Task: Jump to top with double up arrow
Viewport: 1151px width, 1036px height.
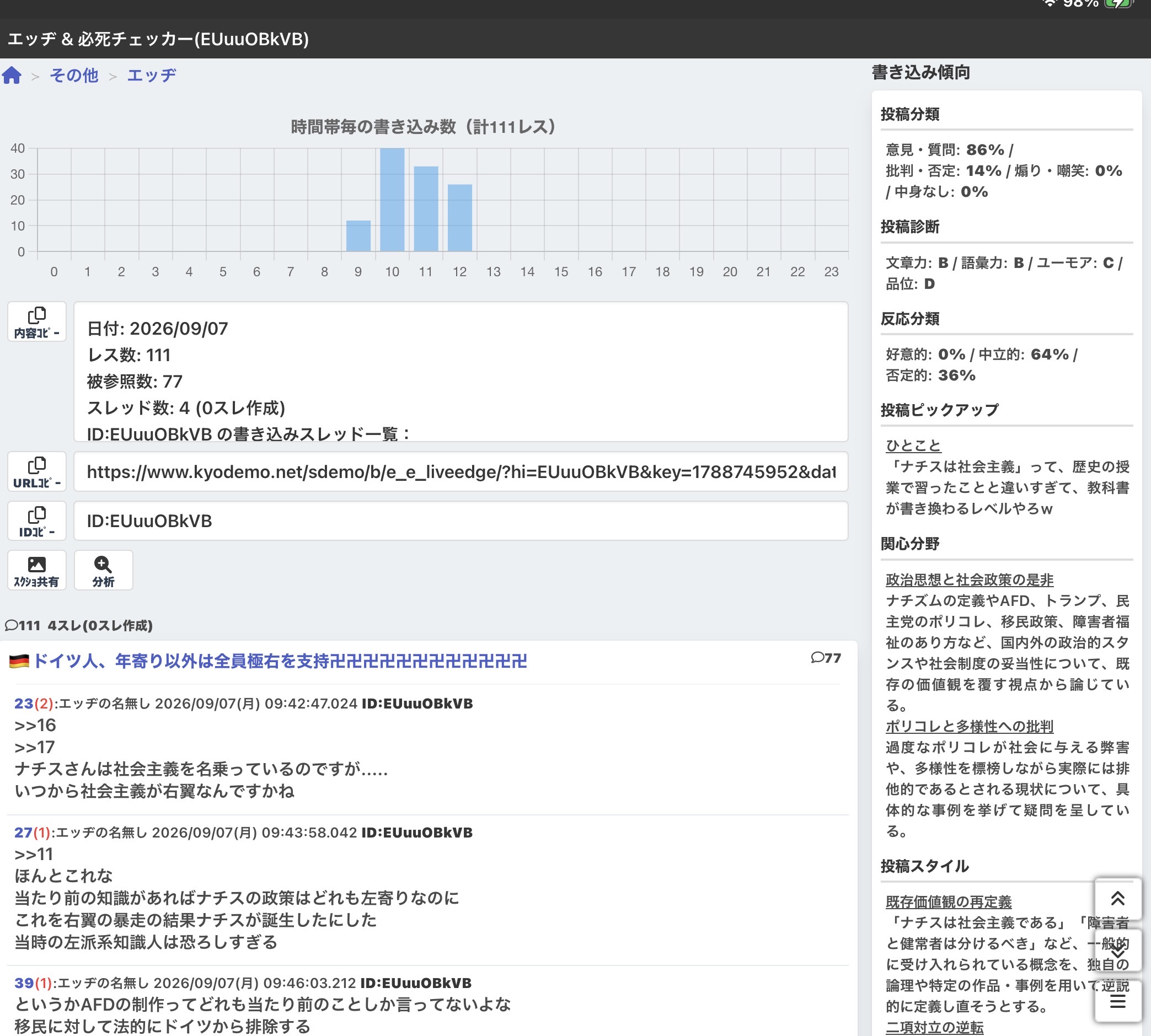Action: (x=1117, y=899)
